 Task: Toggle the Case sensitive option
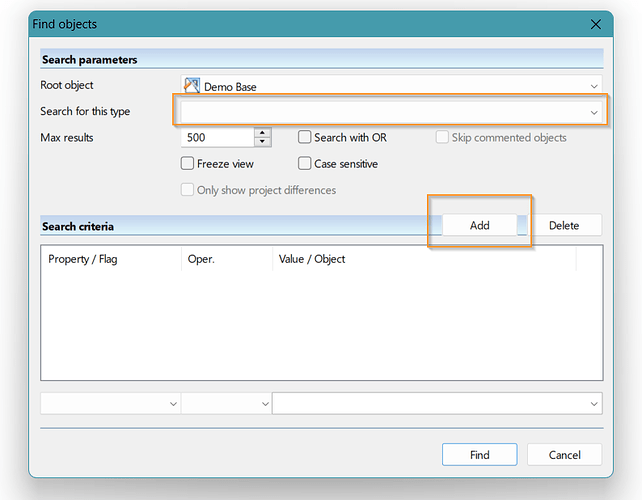point(305,164)
